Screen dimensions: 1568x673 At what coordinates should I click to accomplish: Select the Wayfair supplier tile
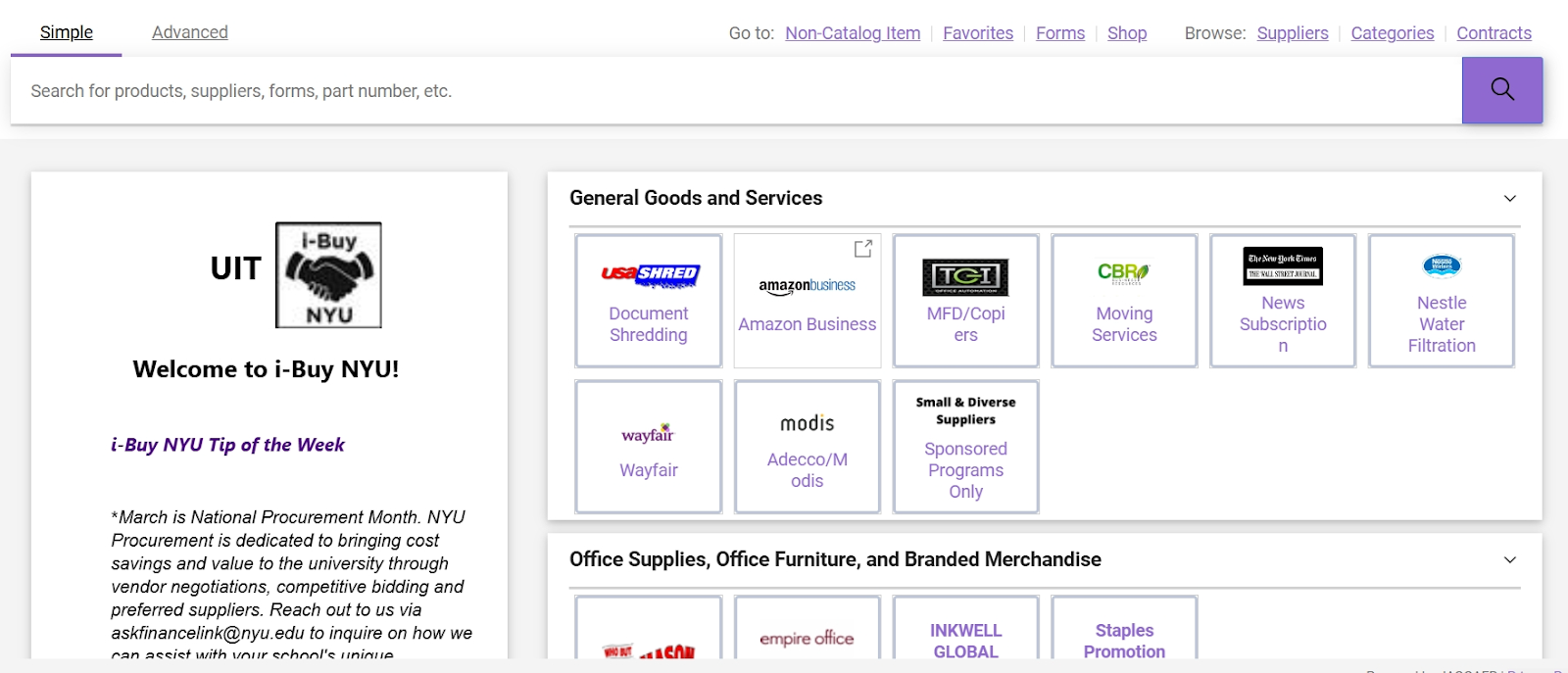click(648, 447)
